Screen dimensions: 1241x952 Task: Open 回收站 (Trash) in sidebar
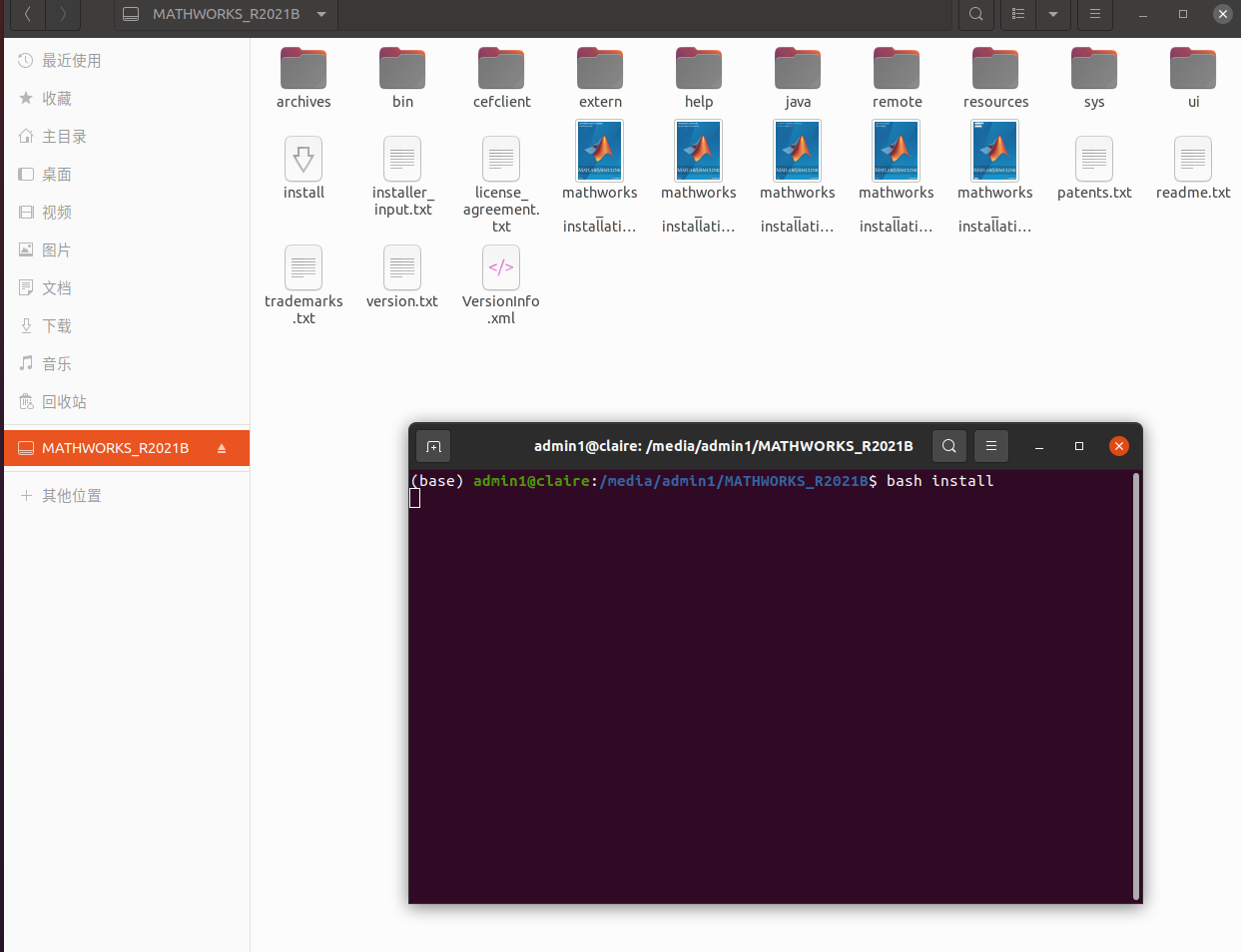[127, 402]
